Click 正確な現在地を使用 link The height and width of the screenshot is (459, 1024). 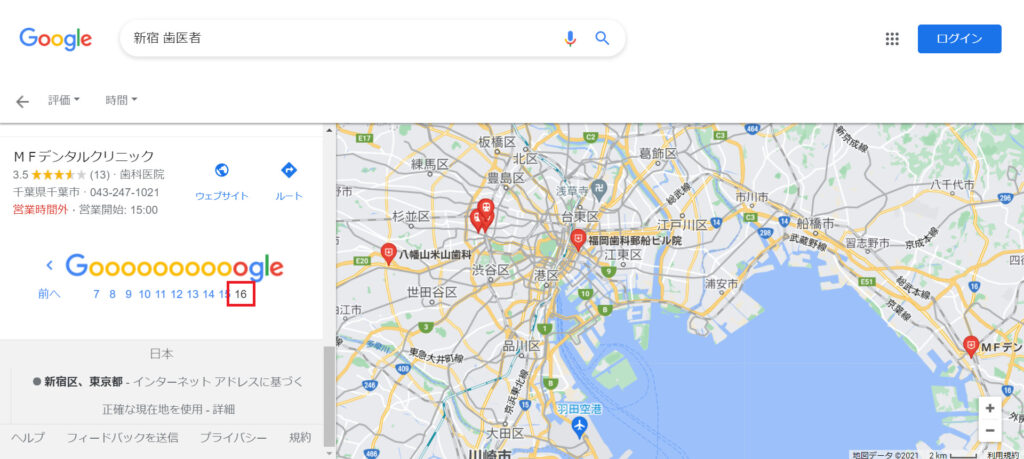(150, 409)
